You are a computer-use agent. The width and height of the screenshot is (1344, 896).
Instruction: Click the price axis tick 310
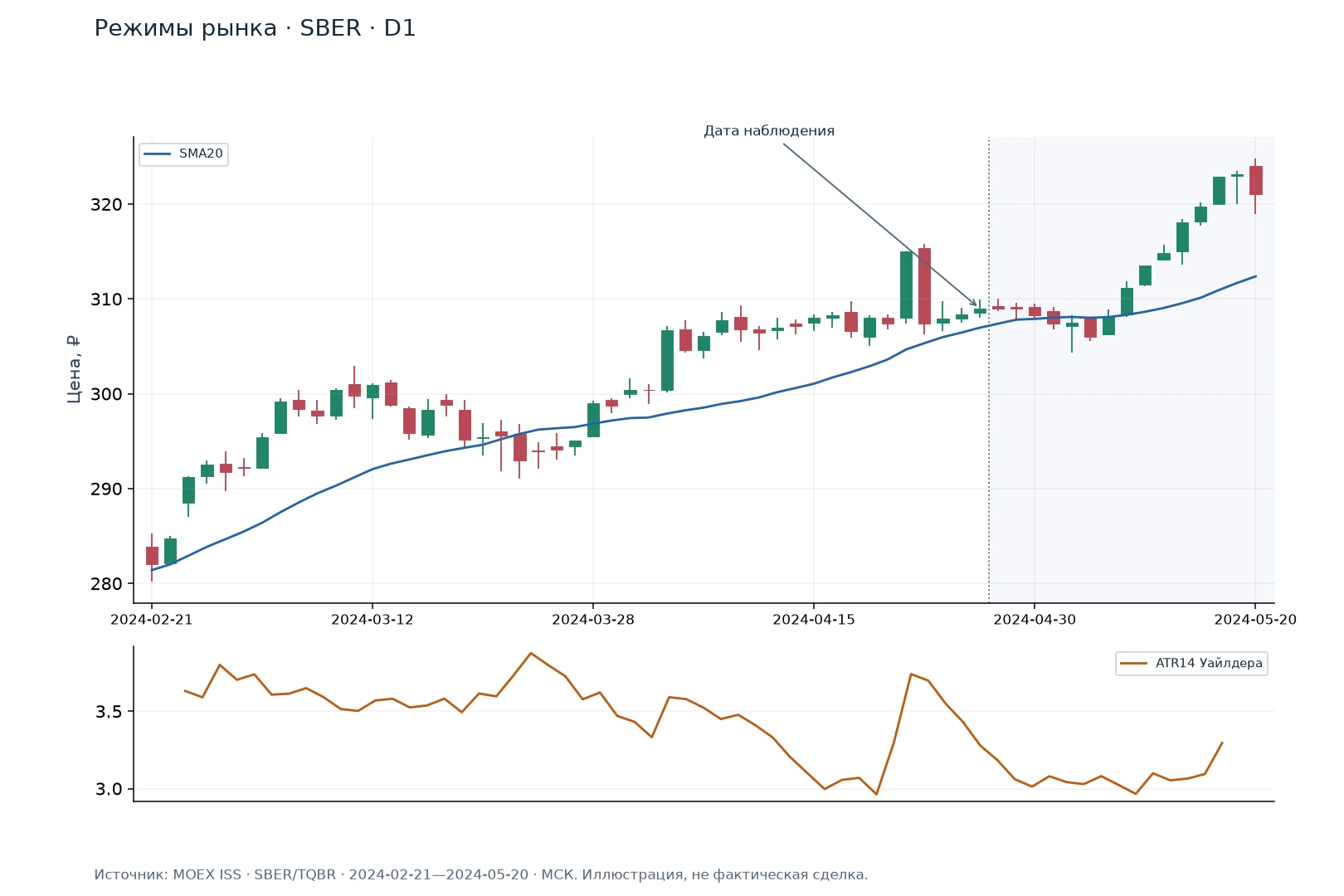click(106, 299)
